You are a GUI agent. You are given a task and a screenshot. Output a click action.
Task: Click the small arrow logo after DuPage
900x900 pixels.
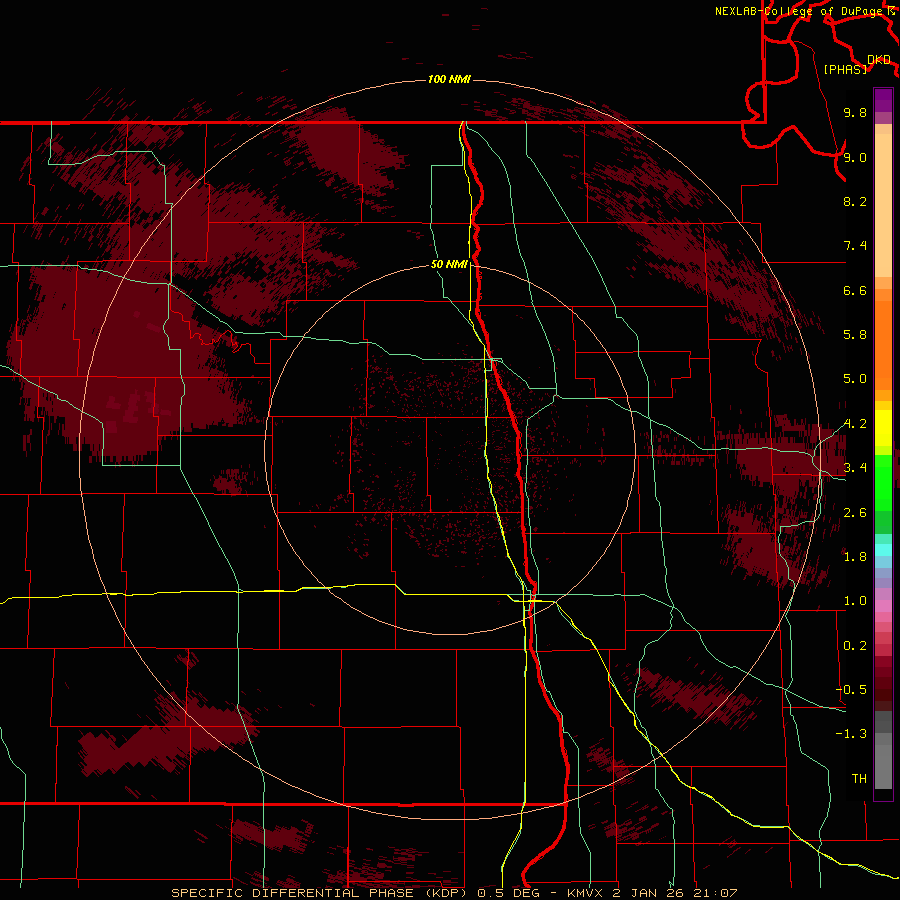[891, 11]
